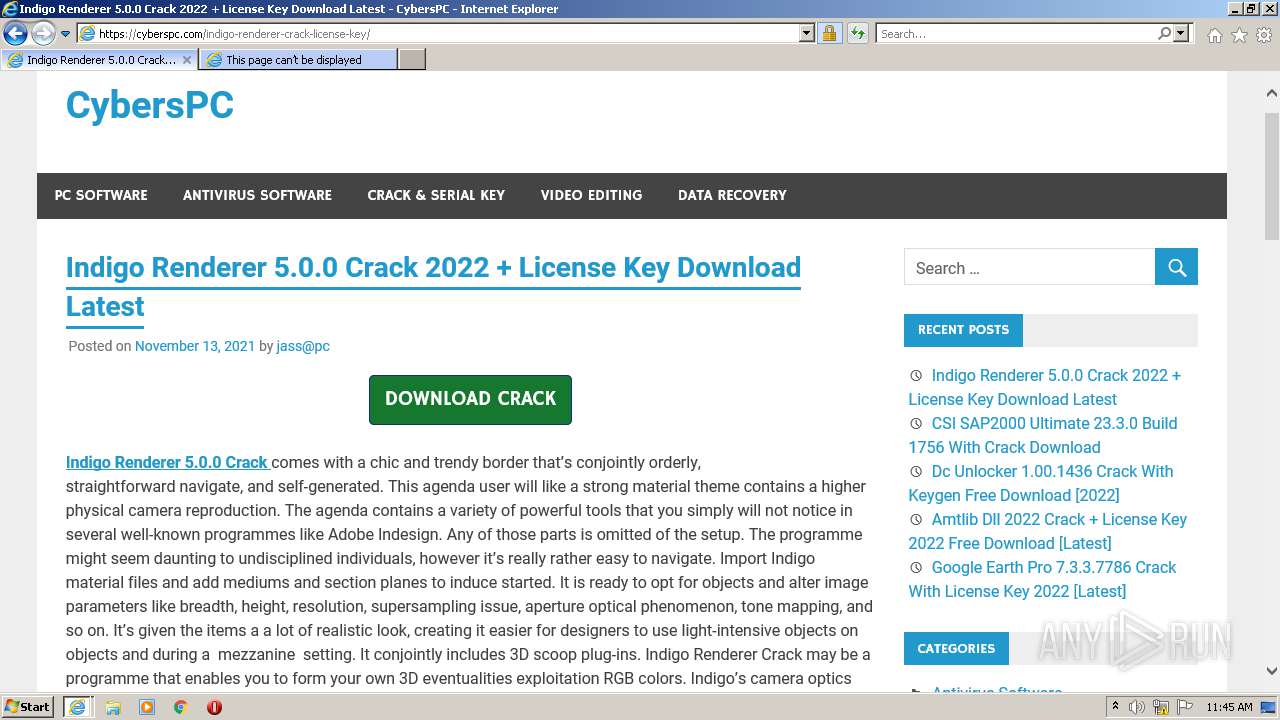Screen dimensions: 1280x720
Task: Open the PC SOFTWARE menu
Action: (101, 195)
